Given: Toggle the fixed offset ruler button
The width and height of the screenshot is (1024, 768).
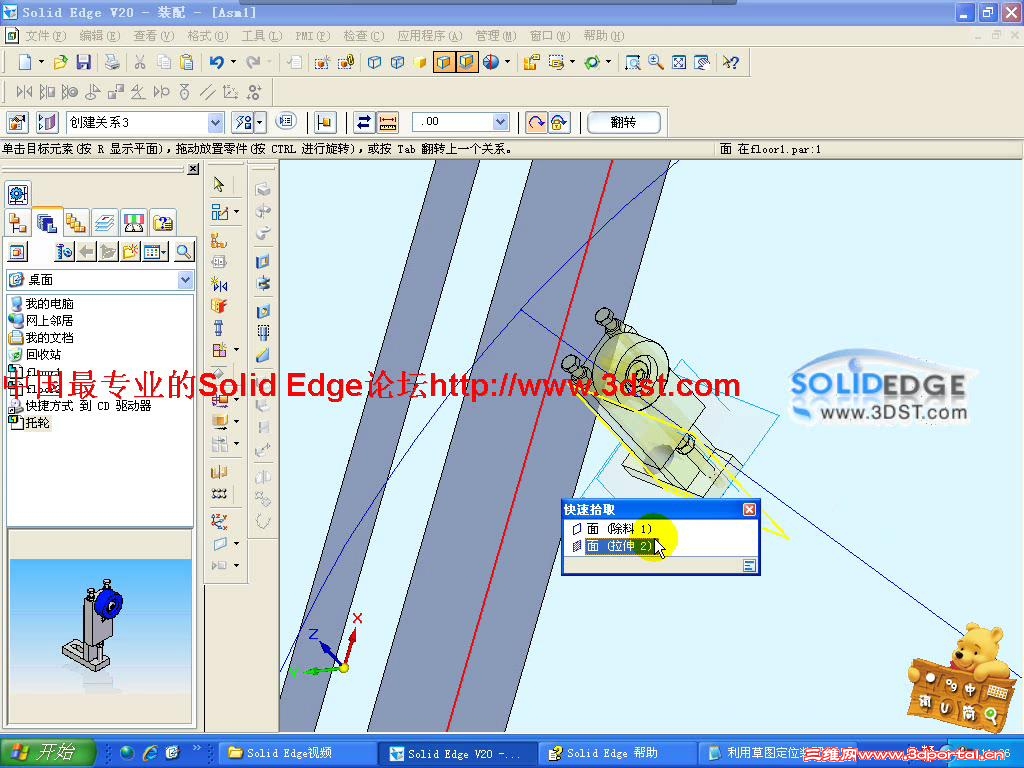Looking at the screenshot, I should [388, 122].
